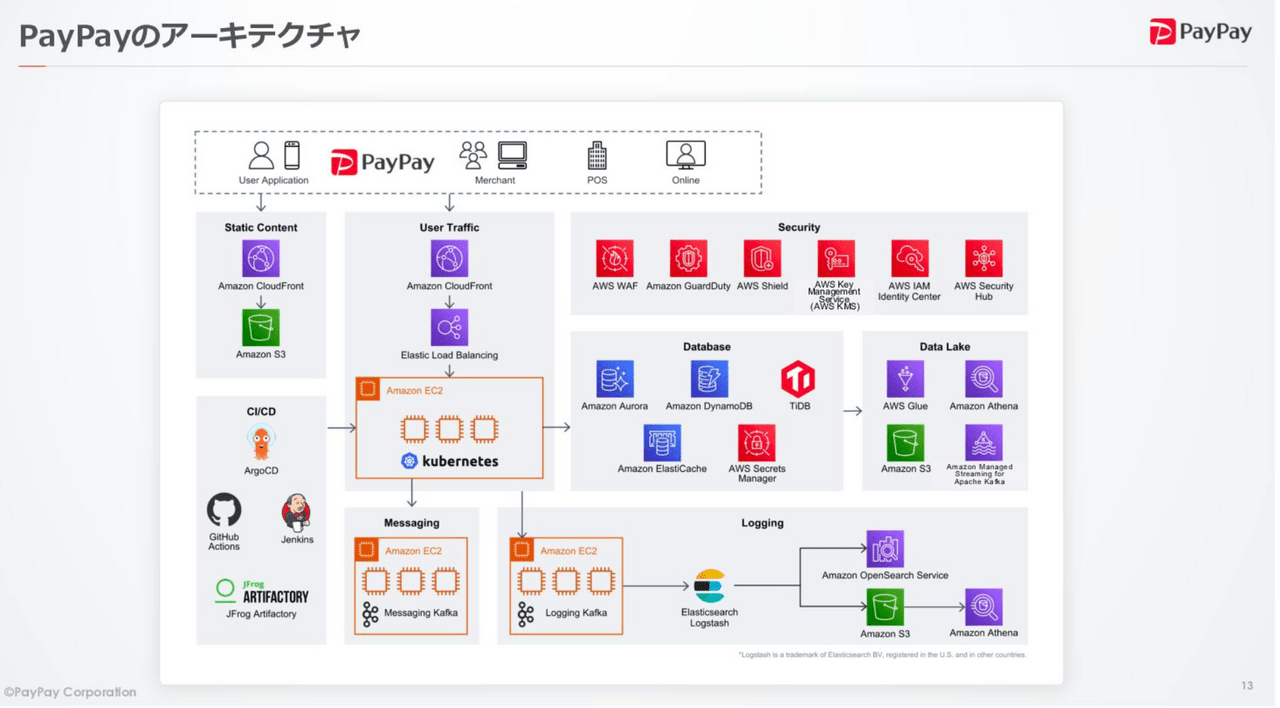Select the GitHub Actions Octocat icon

(224, 510)
